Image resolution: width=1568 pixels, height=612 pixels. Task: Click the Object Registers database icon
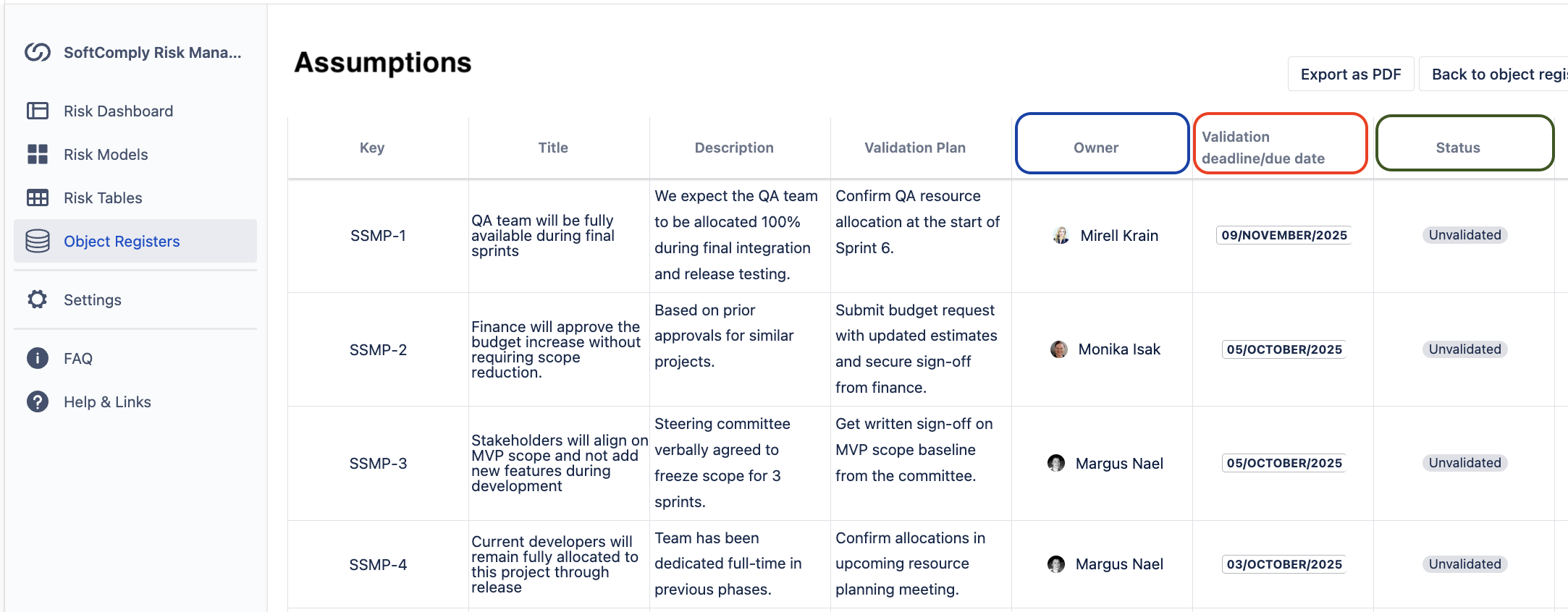point(38,241)
